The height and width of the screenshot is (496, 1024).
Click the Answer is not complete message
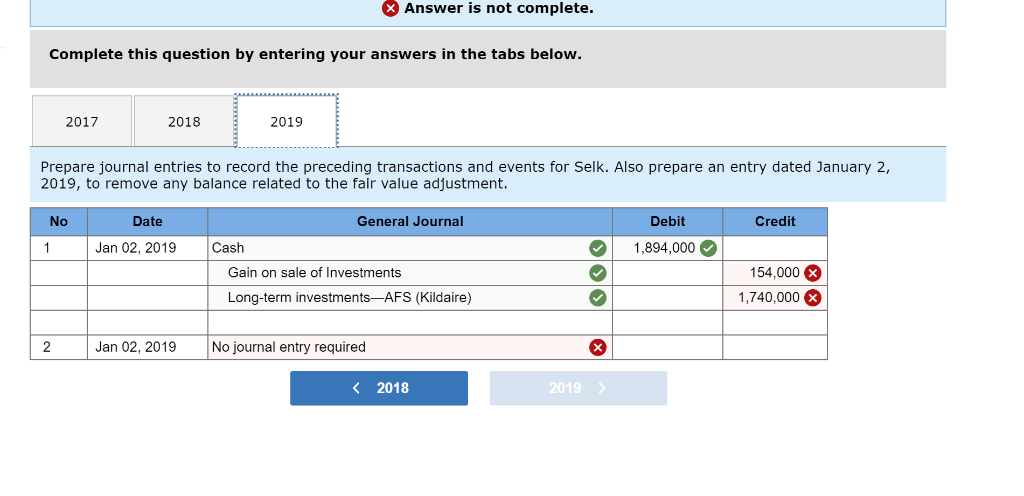point(499,8)
